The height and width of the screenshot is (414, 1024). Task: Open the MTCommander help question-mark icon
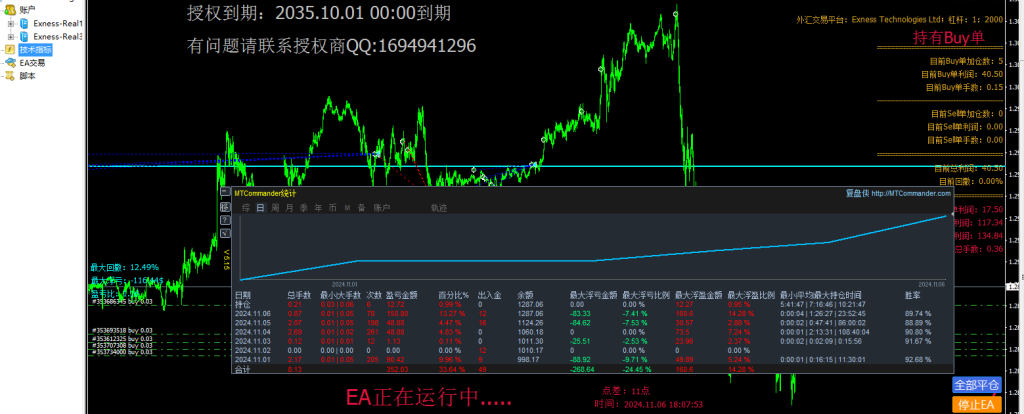[x=226, y=219]
